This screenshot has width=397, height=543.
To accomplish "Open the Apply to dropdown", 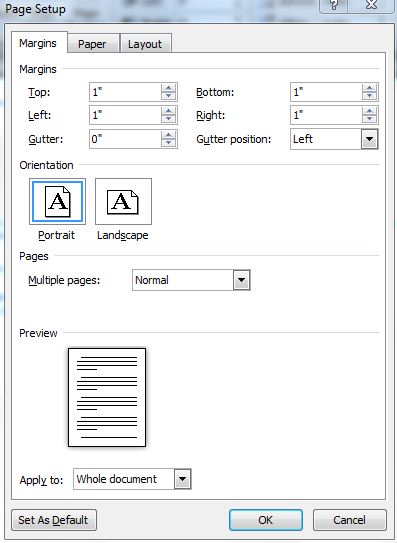I will click(183, 479).
